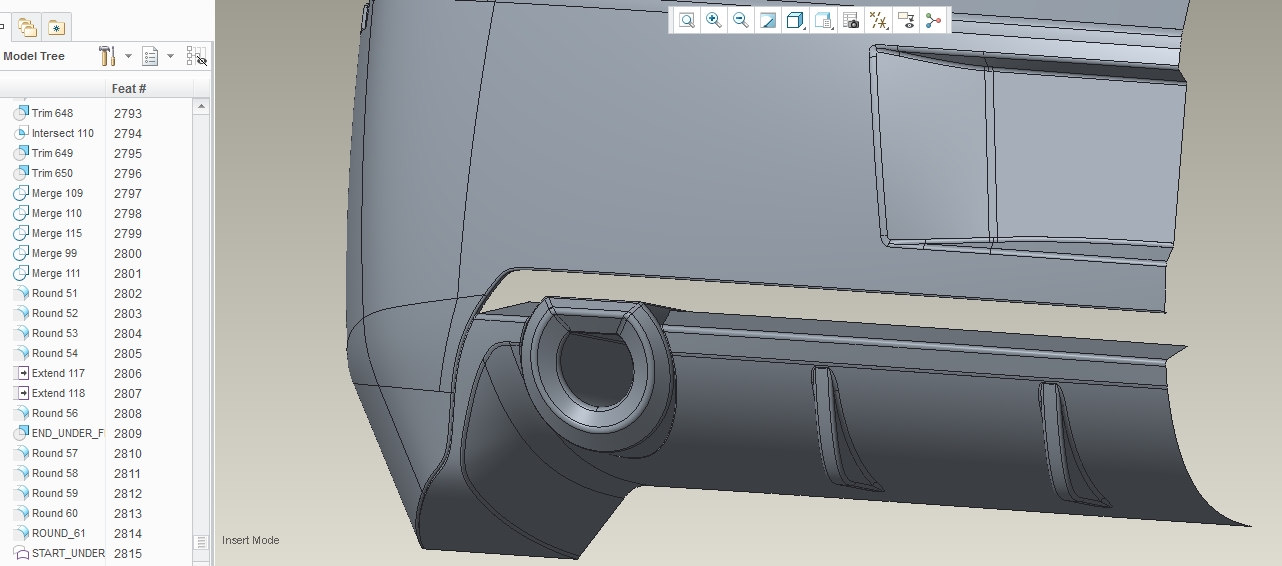Select Trim 649 in the model tree
Viewport: 1282px width, 566px height.
pos(52,153)
